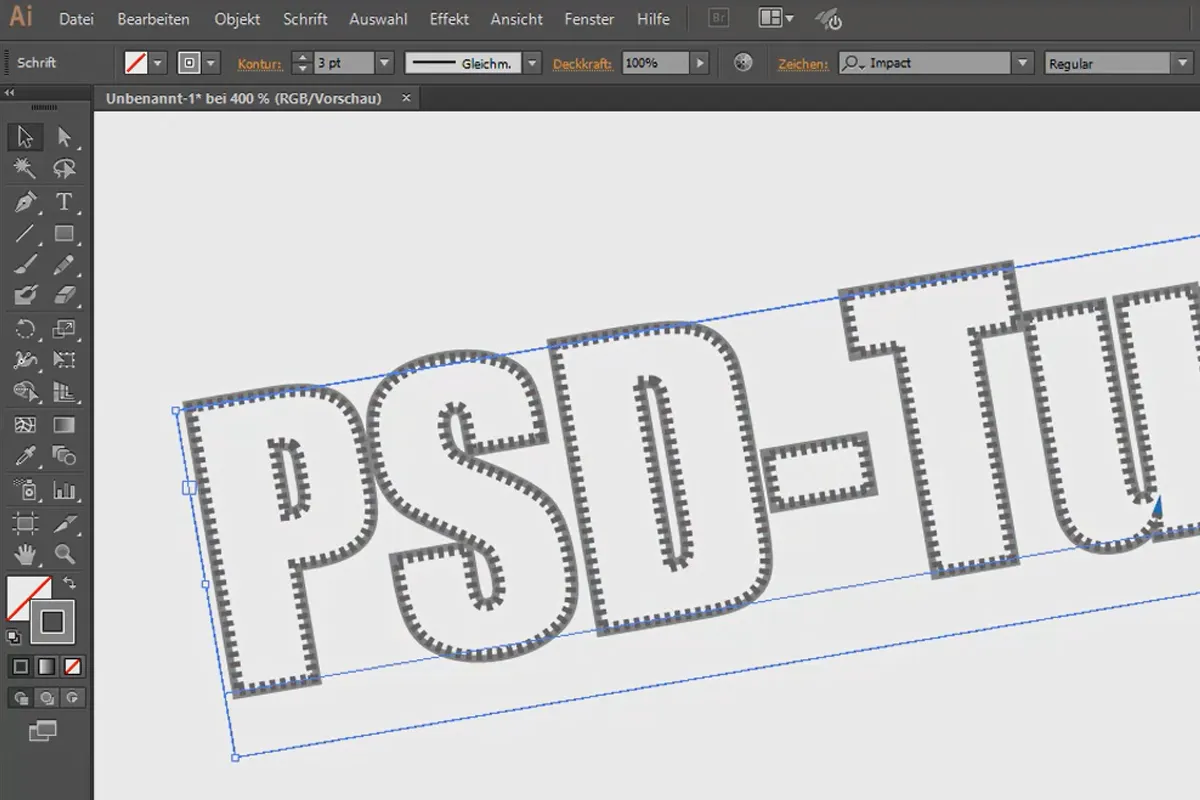Image resolution: width=1200 pixels, height=800 pixels.
Task: Enable Draw Normal mode
Action: pos(21,698)
